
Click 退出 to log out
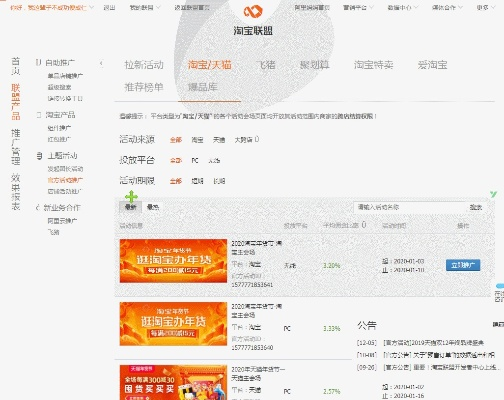click(x=109, y=7)
